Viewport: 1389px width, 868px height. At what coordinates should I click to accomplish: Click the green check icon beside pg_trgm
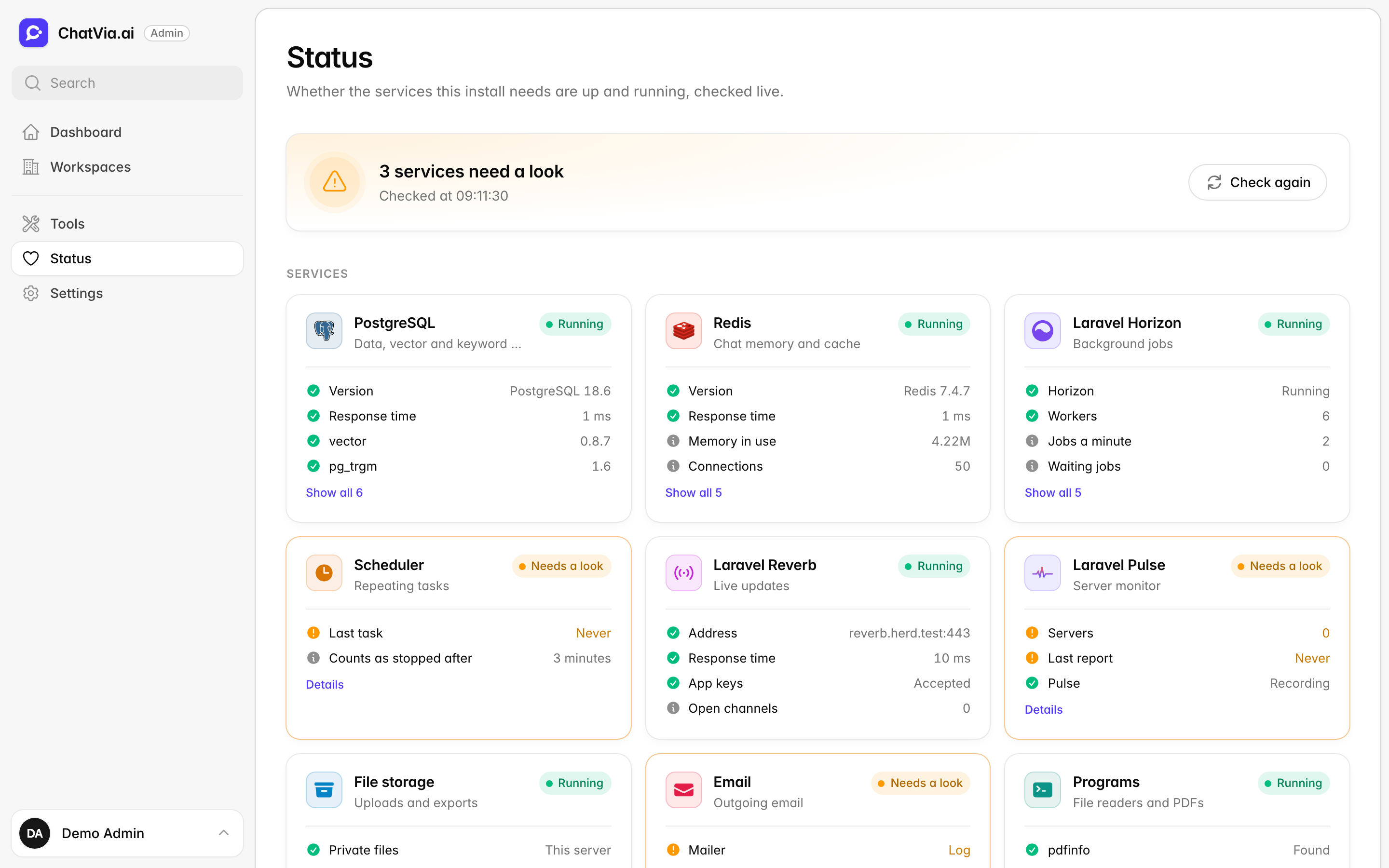pyautogui.click(x=313, y=466)
